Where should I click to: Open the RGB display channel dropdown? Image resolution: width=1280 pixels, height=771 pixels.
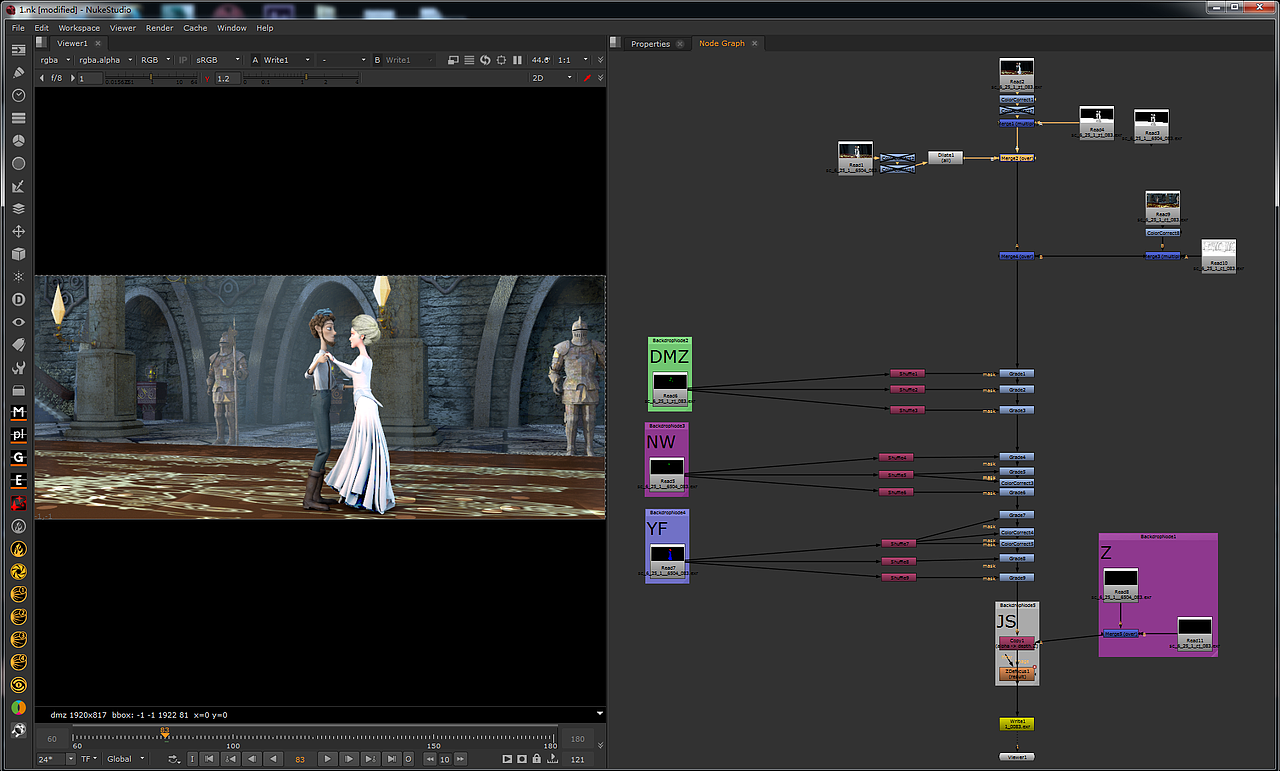[x=155, y=60]
